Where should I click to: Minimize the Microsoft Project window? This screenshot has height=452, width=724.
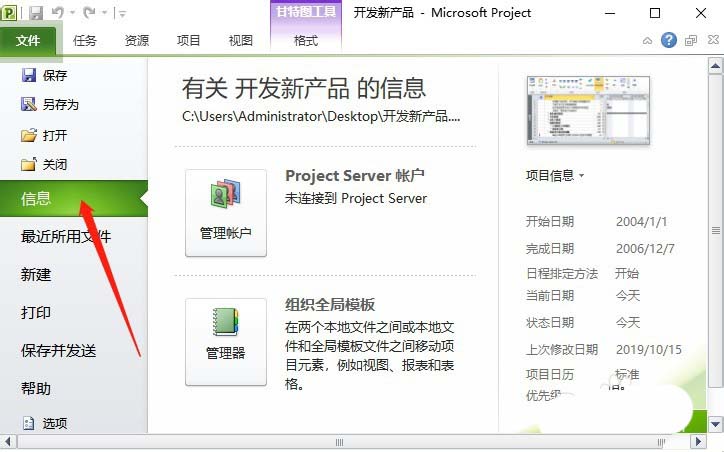610,13
